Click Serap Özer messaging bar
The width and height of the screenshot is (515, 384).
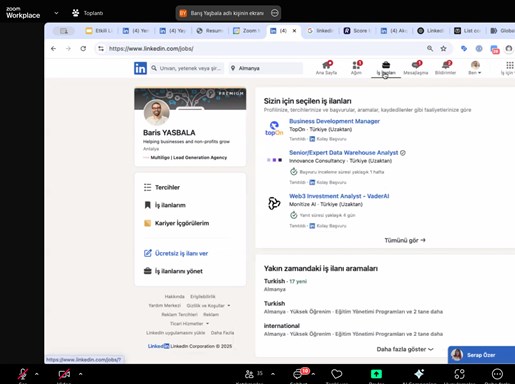tap(481, 355)
